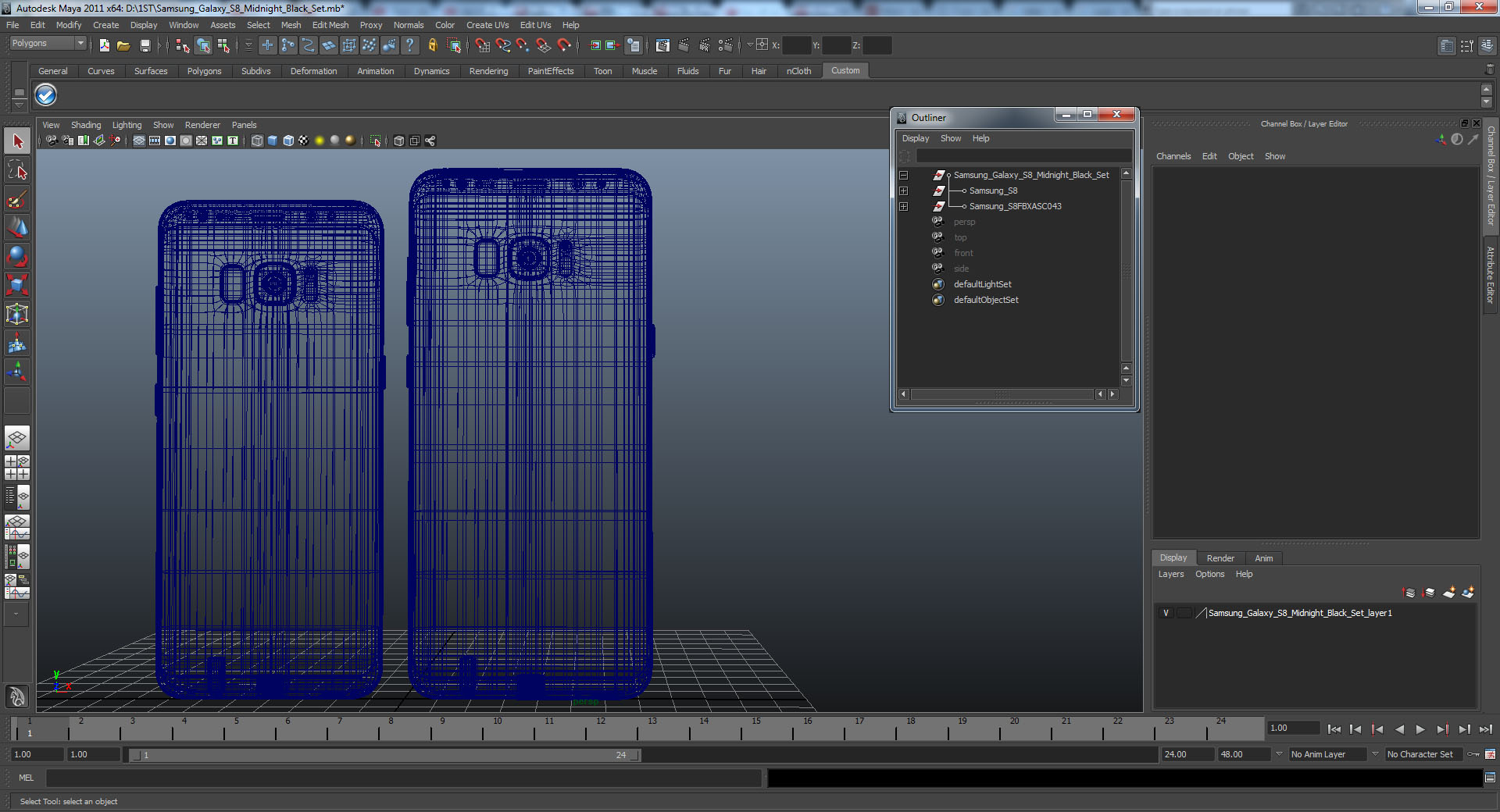The width and height of the screenshot is (1500, 812).
Task: Open the viewport Shading menu
Action: [86, 125]
